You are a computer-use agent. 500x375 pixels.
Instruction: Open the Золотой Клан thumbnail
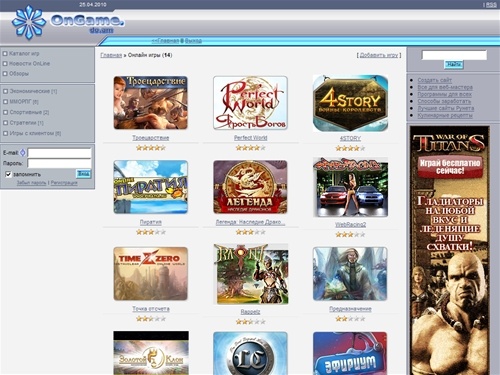point(151,353)
